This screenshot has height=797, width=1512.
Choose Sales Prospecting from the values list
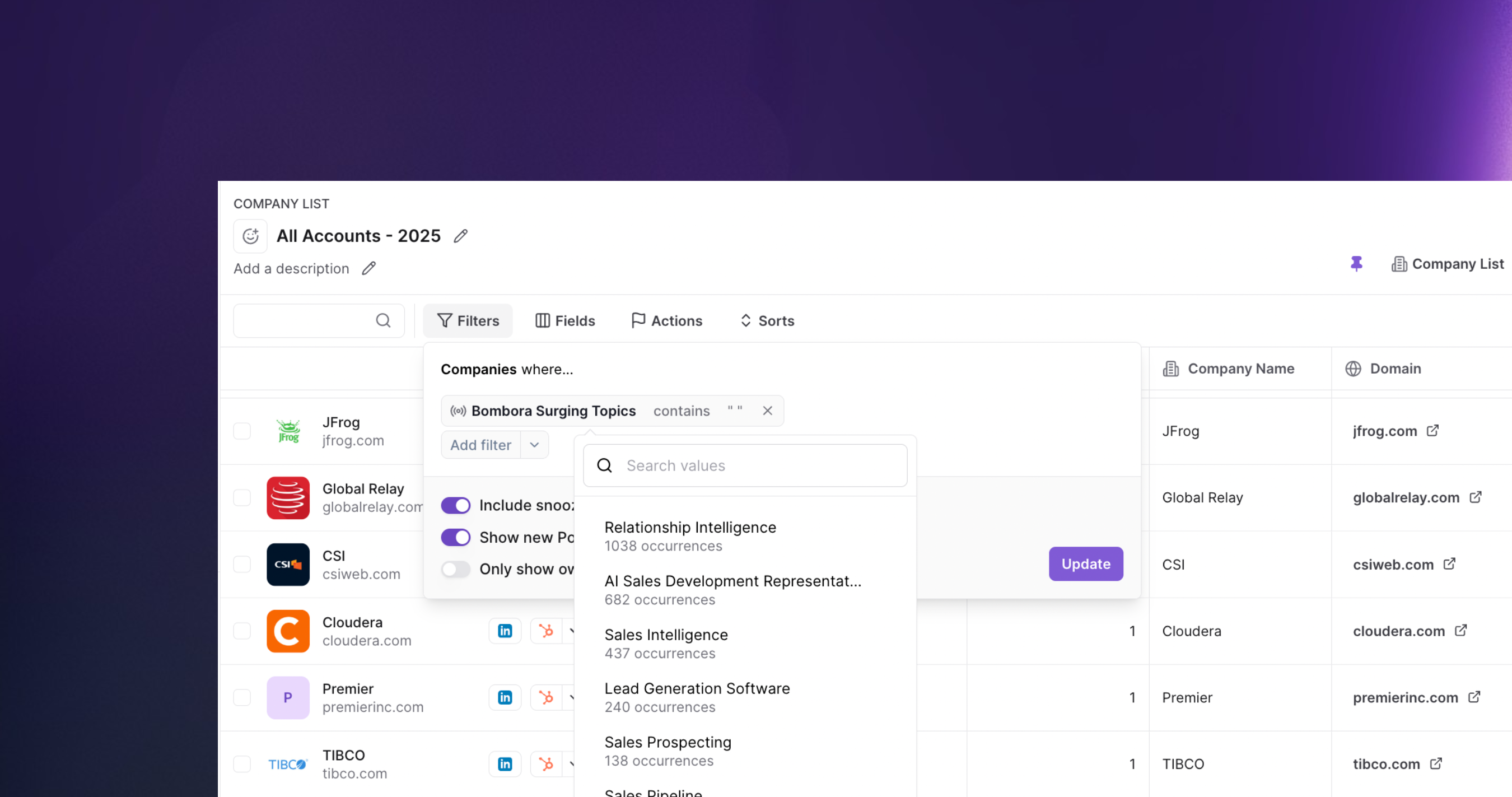[745, 751]
